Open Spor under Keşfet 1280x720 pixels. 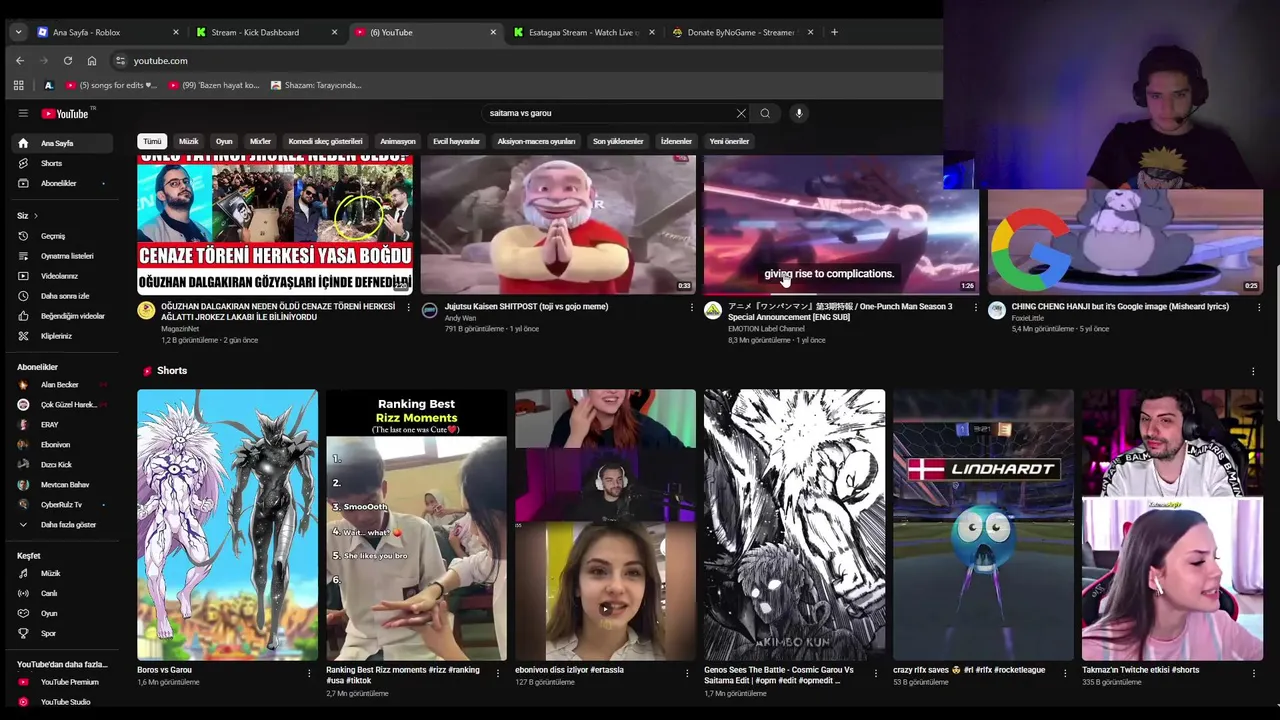62,633
